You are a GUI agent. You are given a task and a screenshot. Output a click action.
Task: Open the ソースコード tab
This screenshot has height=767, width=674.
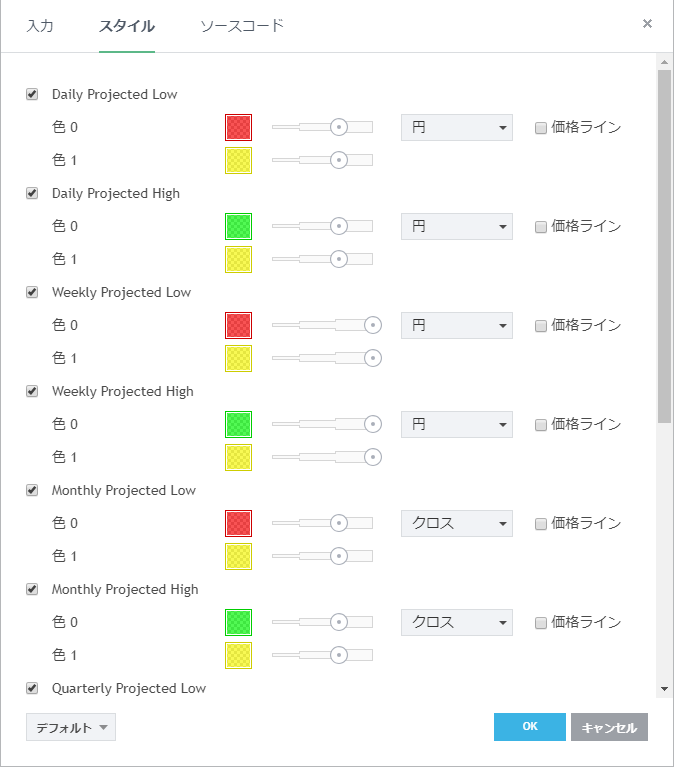coord(242,26)
